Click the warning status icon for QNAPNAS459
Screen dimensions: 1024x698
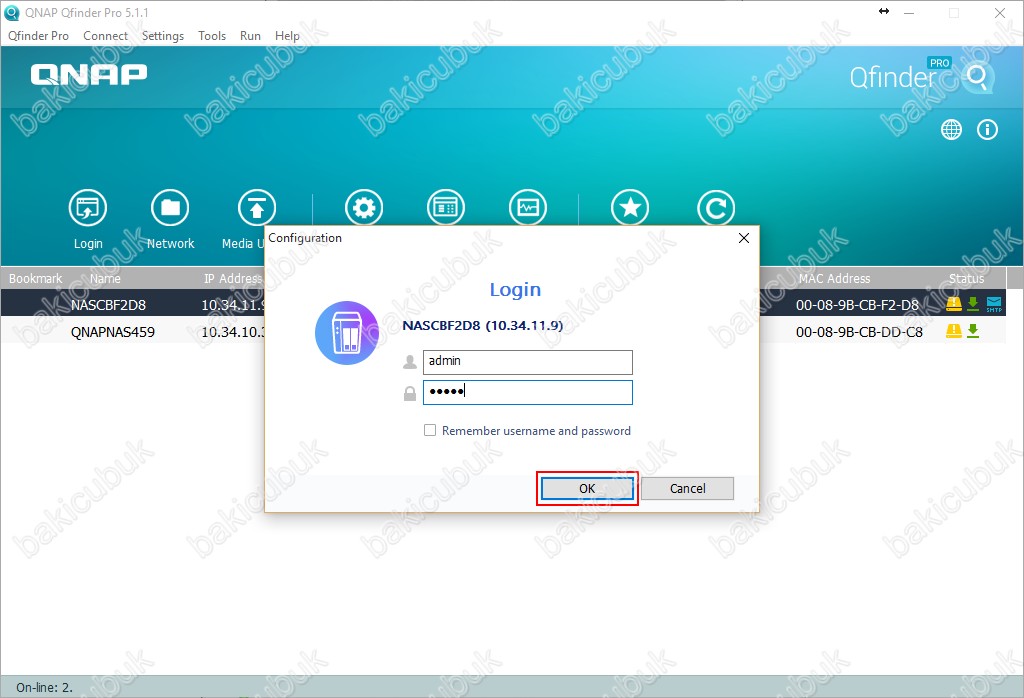tap(953, 331)
